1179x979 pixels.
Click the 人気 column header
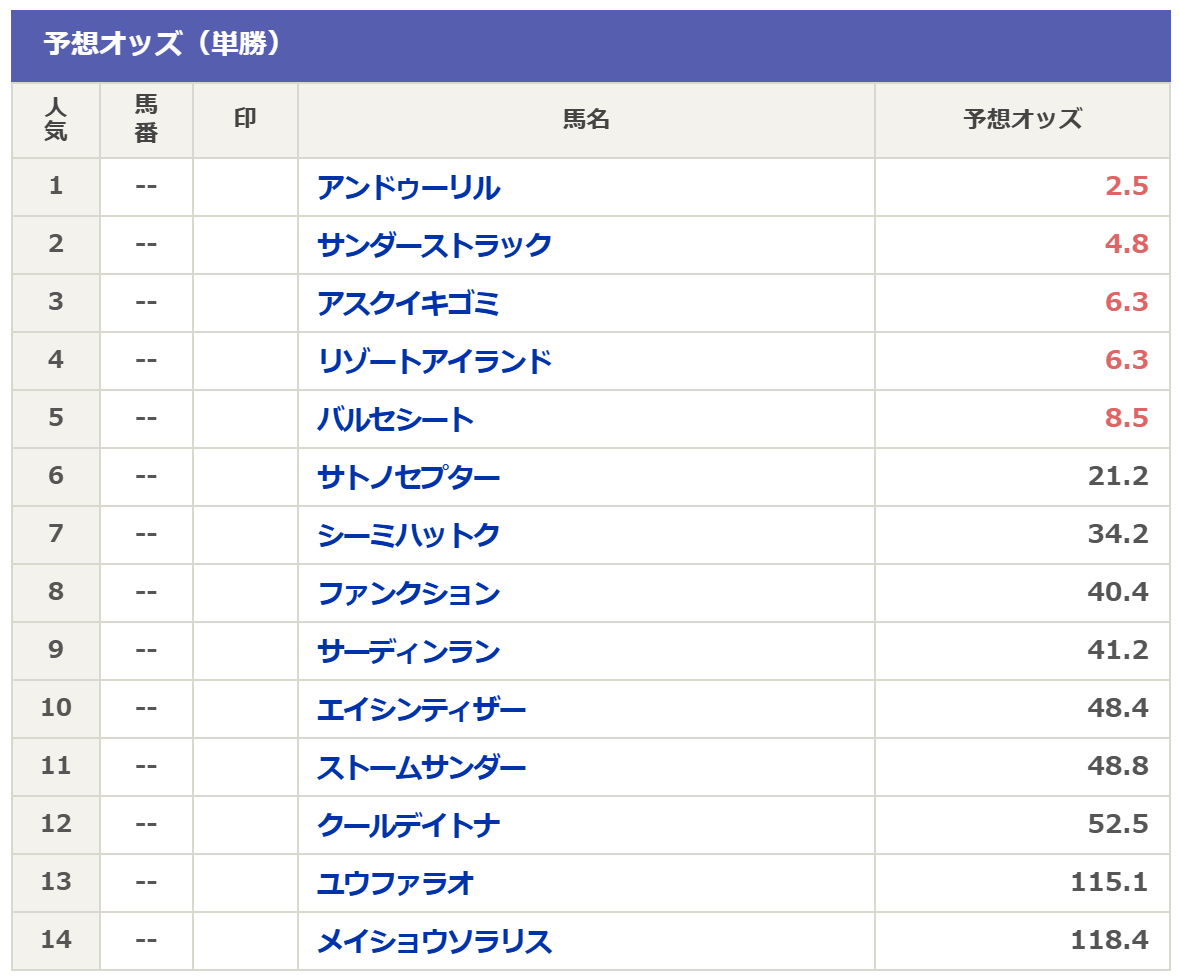point(56,119)
